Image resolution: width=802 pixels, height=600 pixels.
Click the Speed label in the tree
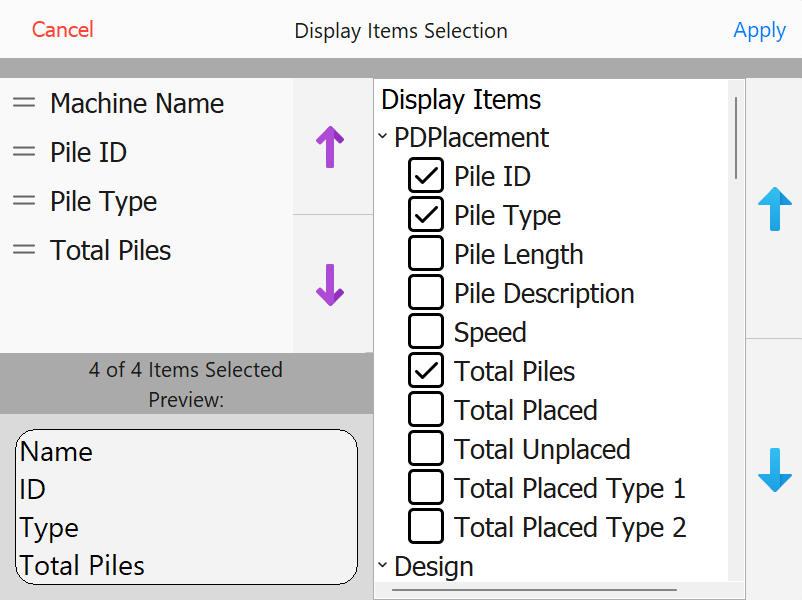pos(490,332)
